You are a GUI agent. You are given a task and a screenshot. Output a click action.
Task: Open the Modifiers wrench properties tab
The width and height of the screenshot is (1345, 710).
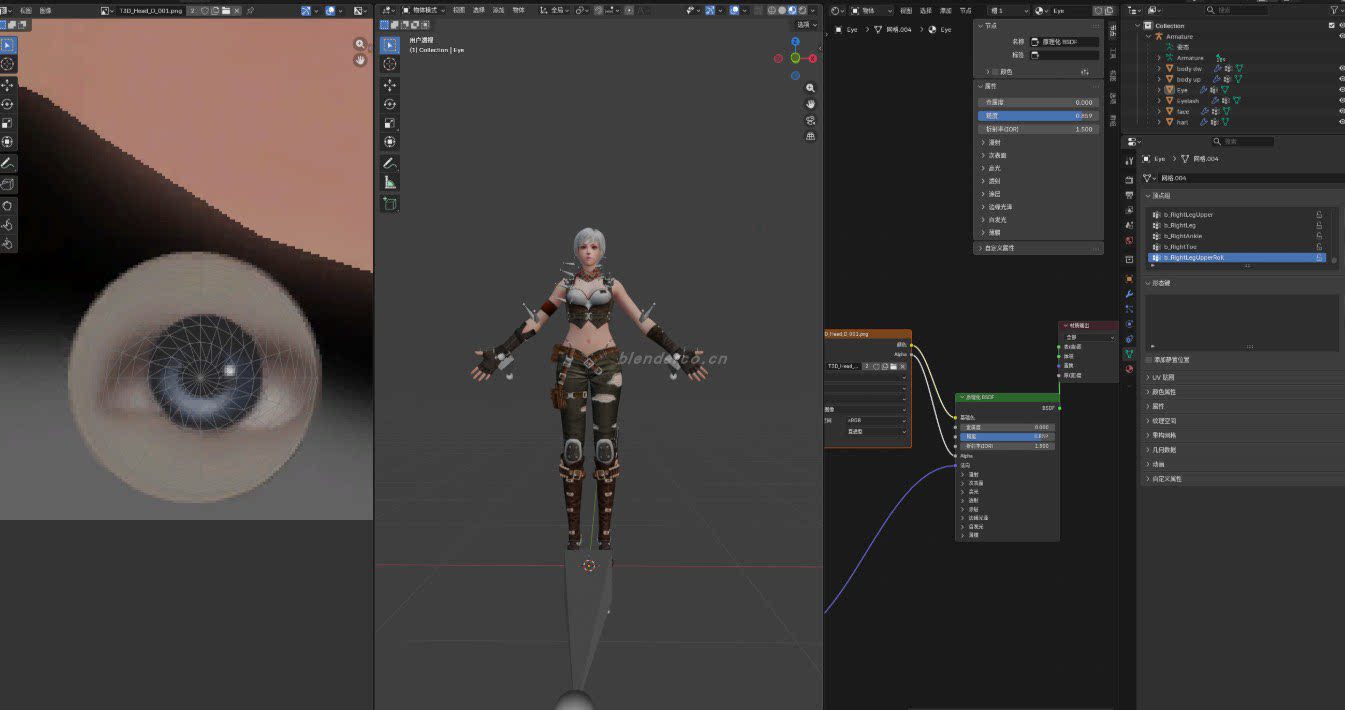click(x=1129, y=295)
